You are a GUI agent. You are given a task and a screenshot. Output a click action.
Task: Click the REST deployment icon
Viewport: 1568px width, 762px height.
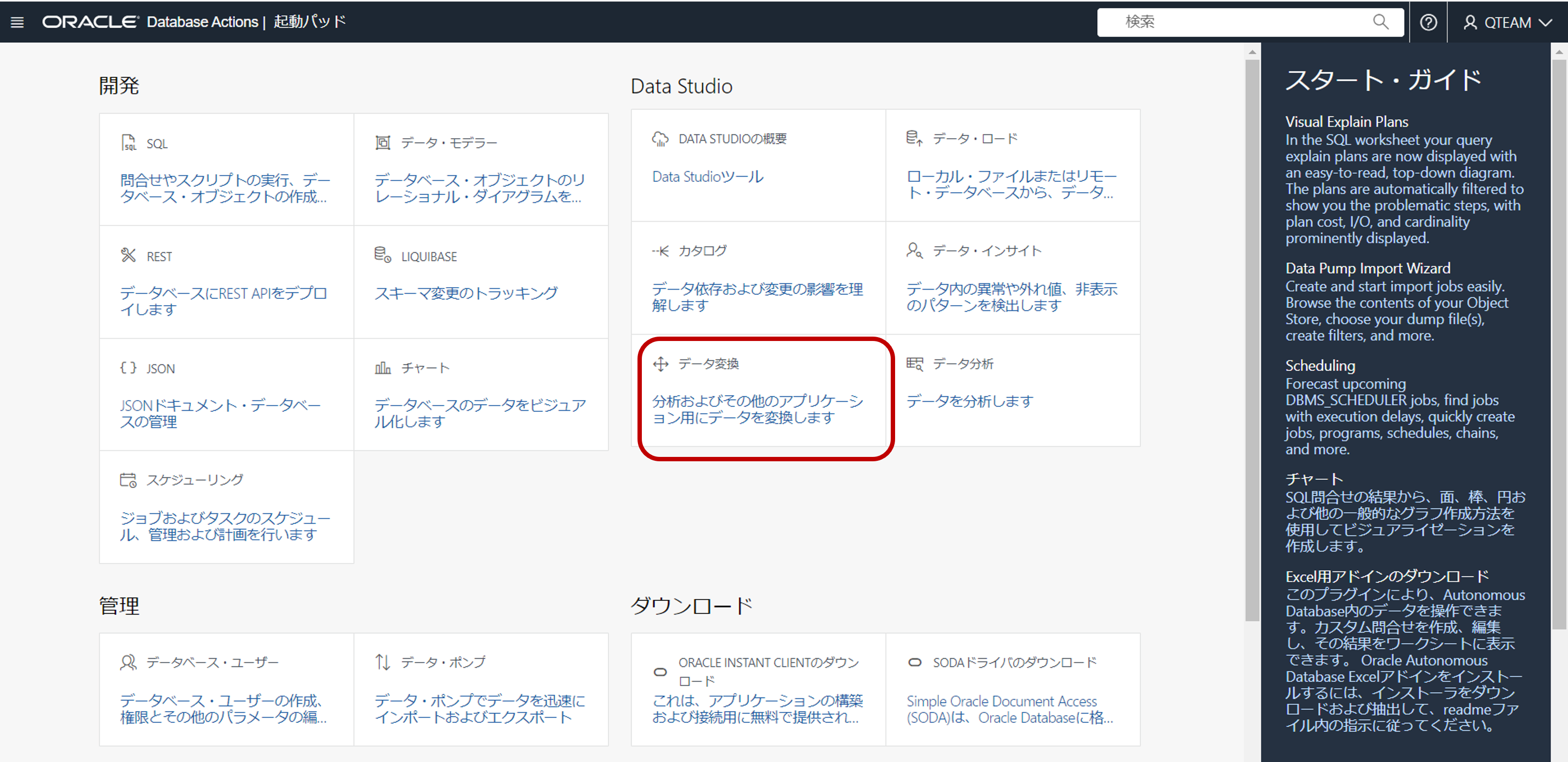[129, 255]
